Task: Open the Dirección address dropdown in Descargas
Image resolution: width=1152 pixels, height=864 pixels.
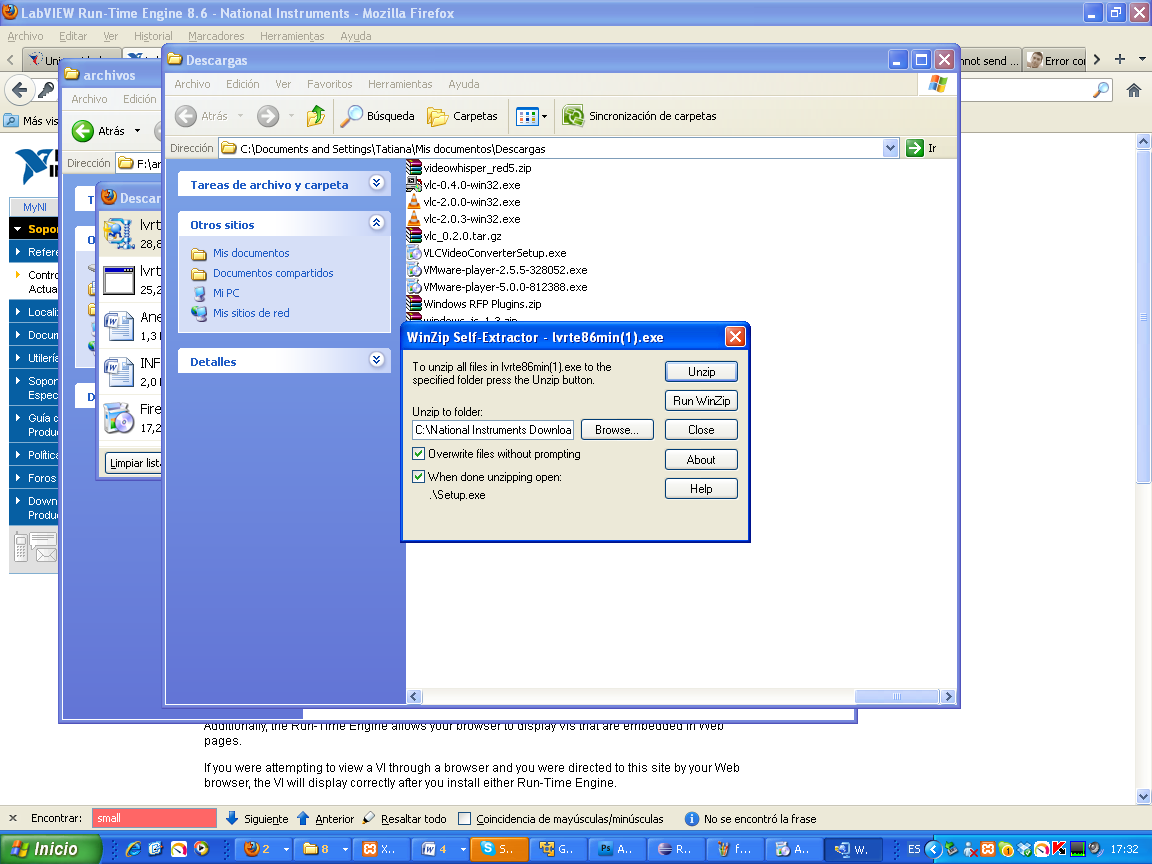Action: click(890, 148)
